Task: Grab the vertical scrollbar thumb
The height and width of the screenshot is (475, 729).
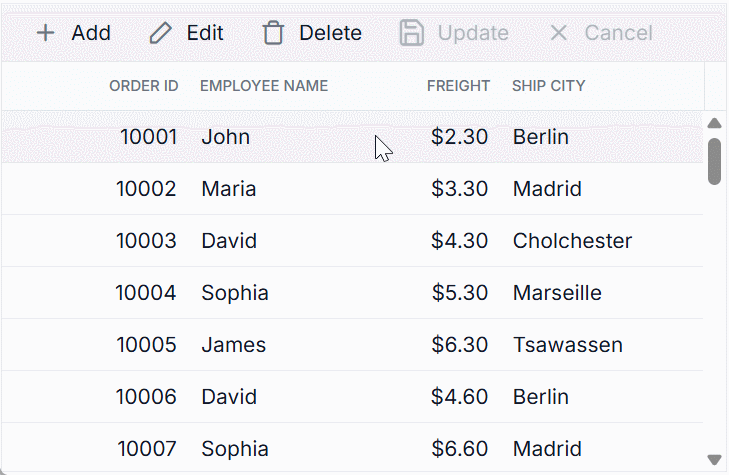Action: pos(714,161)
